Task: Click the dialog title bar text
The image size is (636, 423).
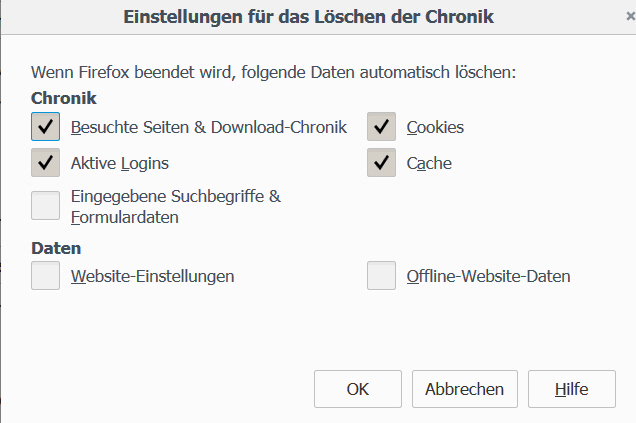Action: (308, 17)
